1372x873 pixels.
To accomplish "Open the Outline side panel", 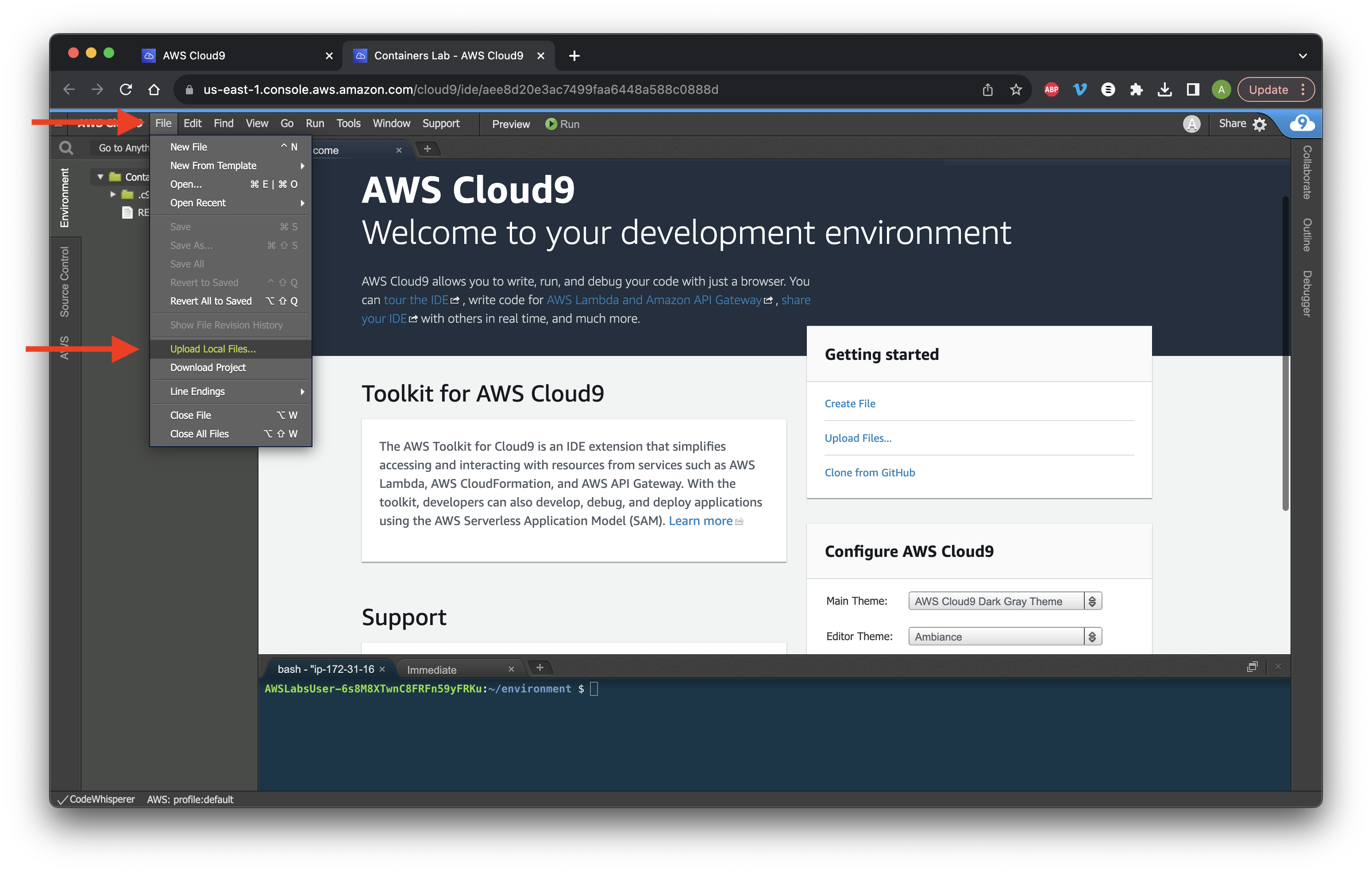I will pyautogui.click(x=1307, y=234).
